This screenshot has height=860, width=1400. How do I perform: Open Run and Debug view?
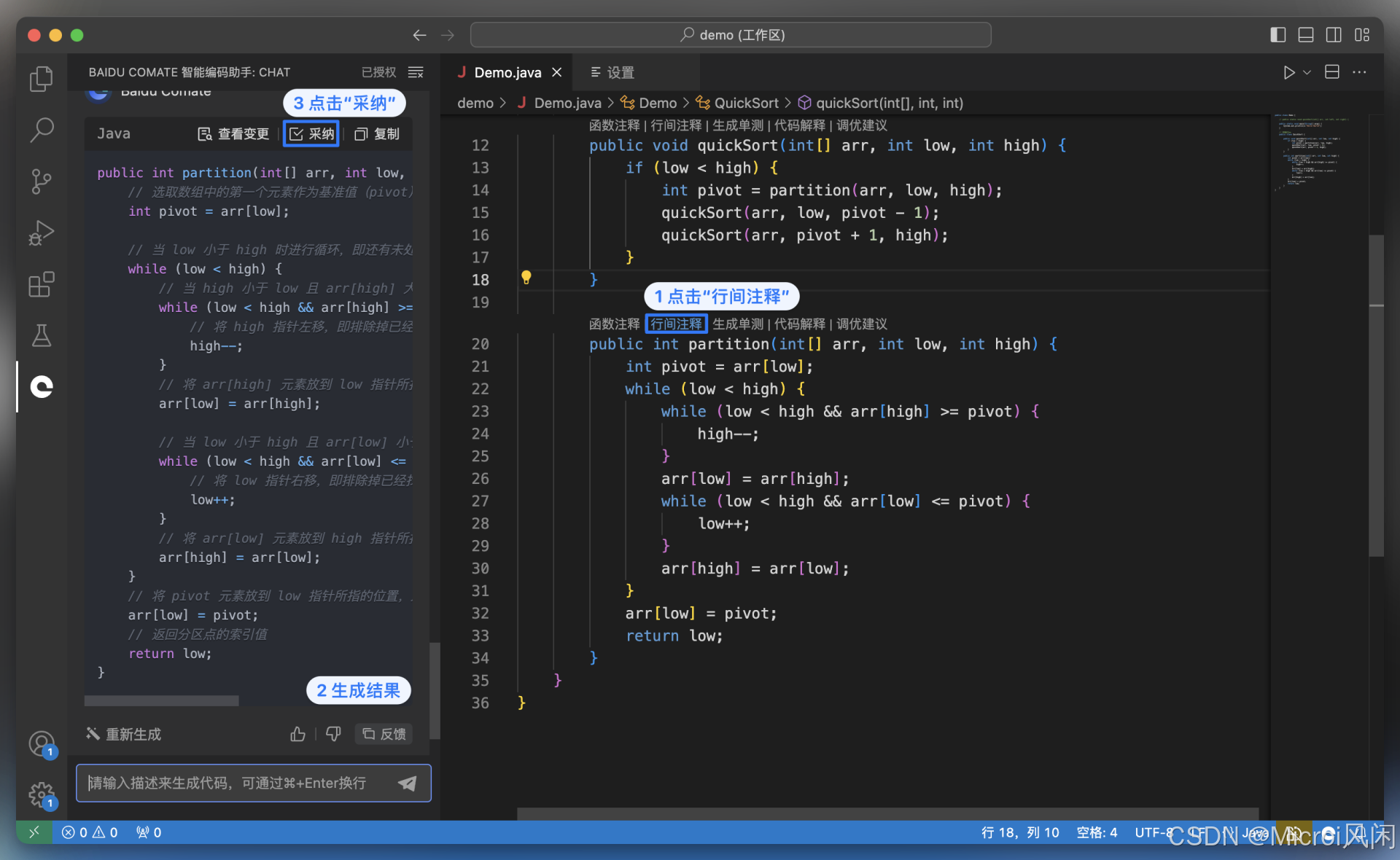point(42,233)
